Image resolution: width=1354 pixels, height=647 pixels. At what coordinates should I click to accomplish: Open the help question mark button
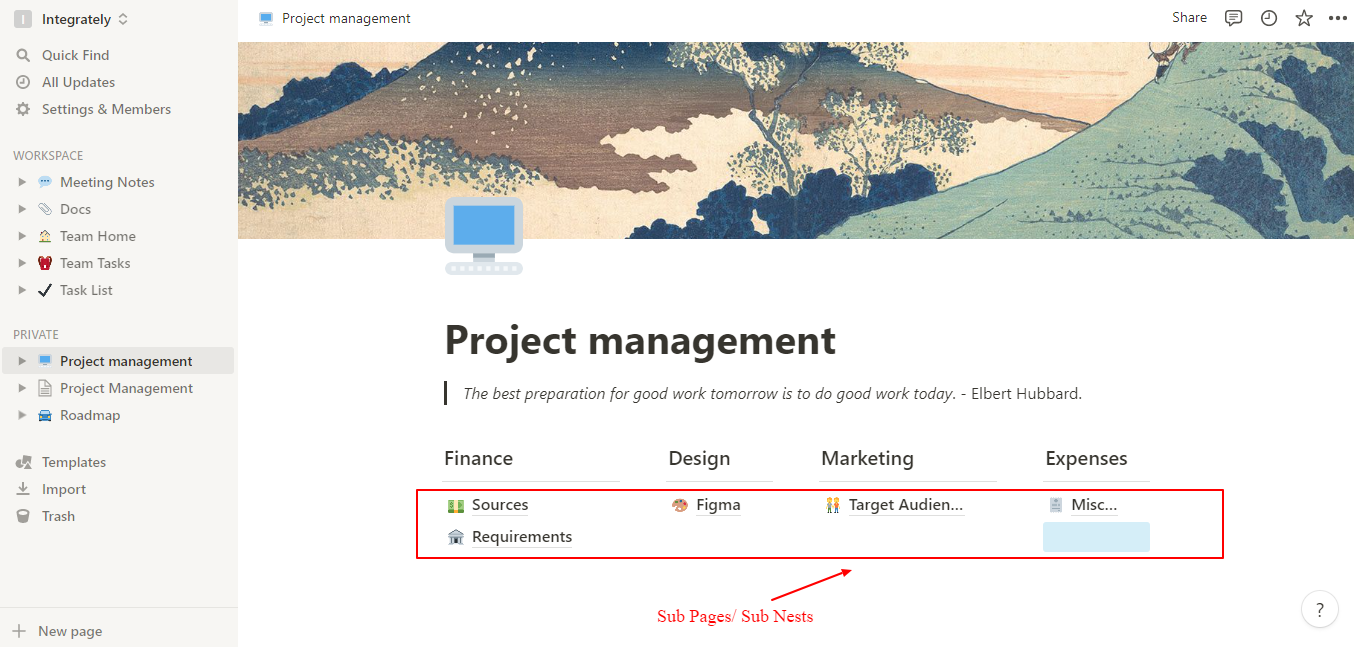point(1320,609)
